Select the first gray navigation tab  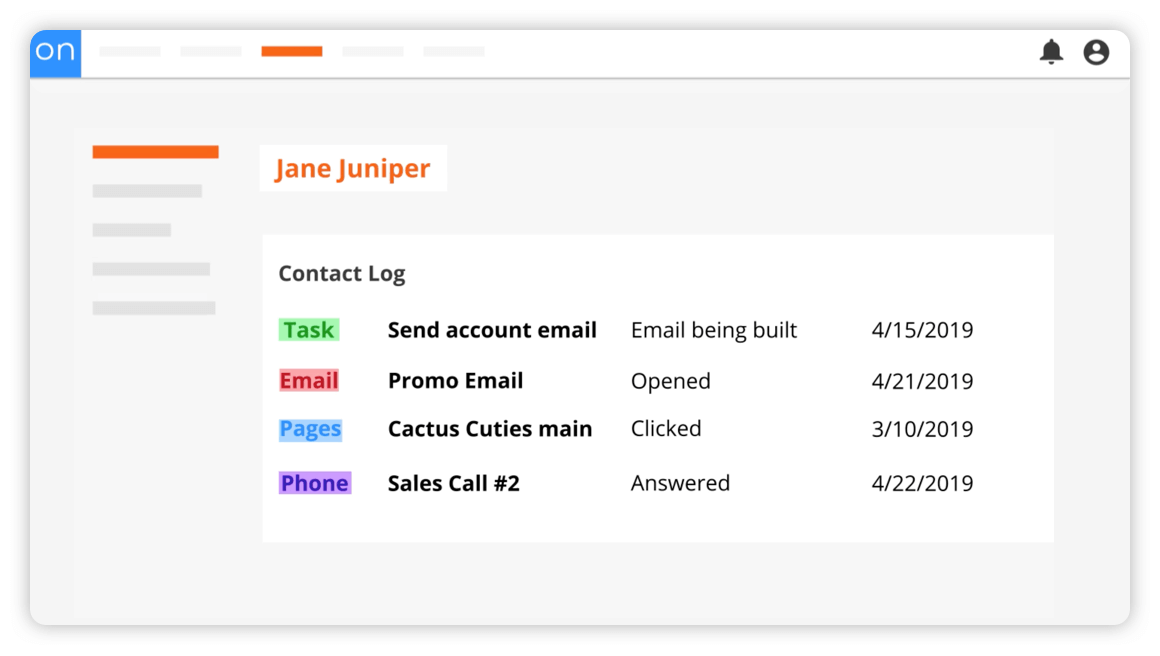coord(130,52)
